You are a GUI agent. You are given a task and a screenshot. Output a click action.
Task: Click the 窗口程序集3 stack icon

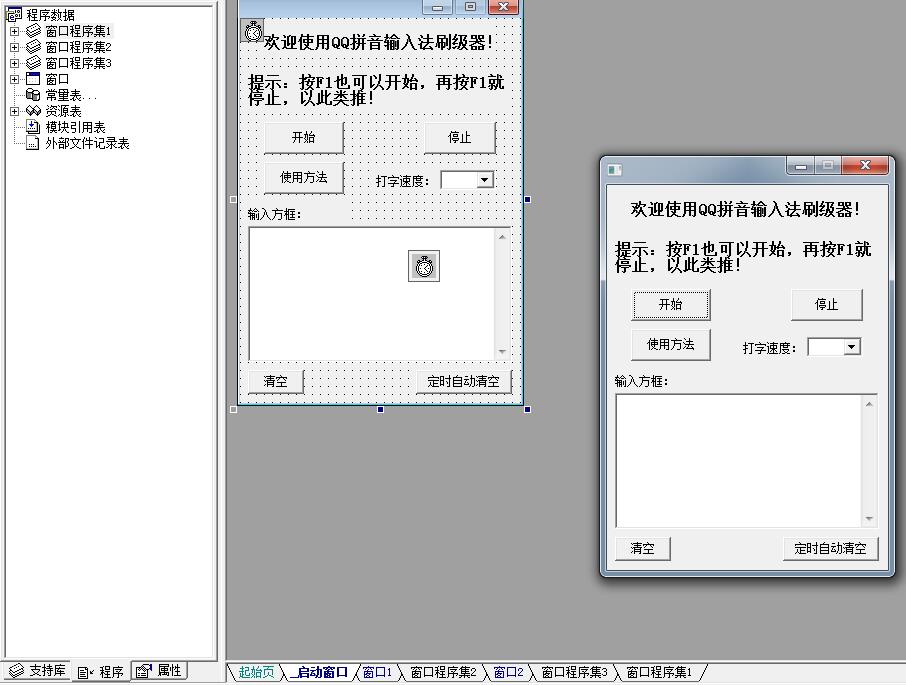tap(34, 62)
